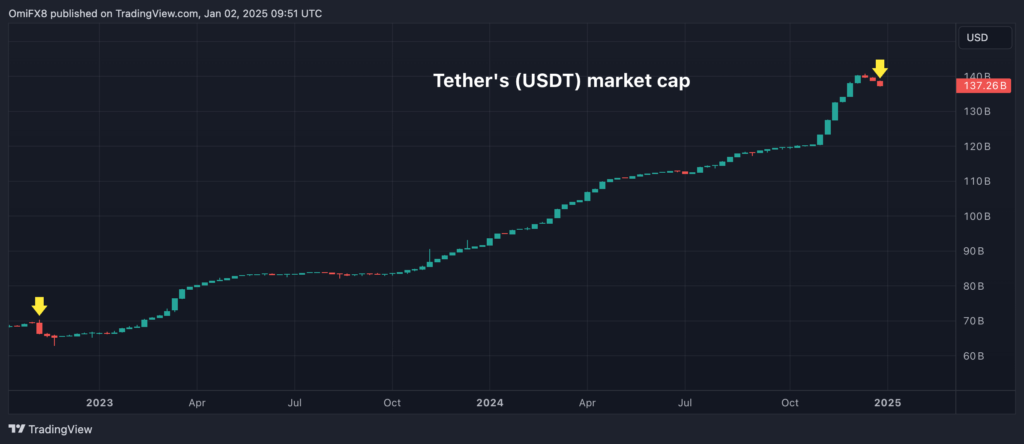Open the USD currency selector
The image size is (1024, 444).
(976, 38)
